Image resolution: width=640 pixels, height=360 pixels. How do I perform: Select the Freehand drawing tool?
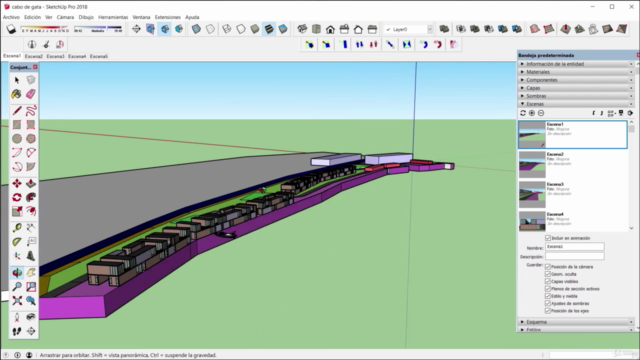click(31, 111)
